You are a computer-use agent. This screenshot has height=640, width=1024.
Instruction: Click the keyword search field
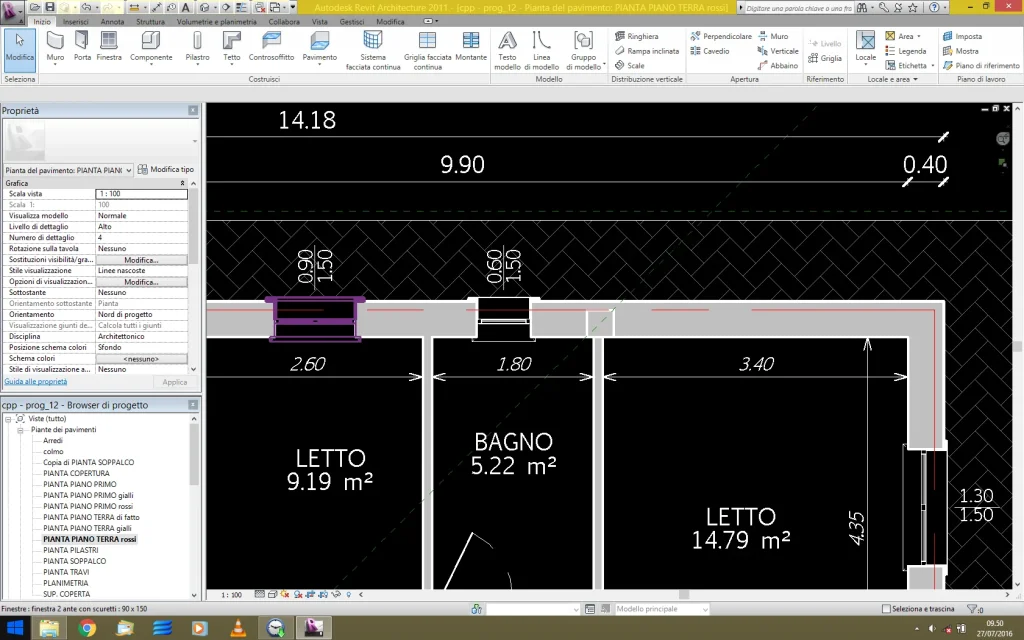point(798,8)
